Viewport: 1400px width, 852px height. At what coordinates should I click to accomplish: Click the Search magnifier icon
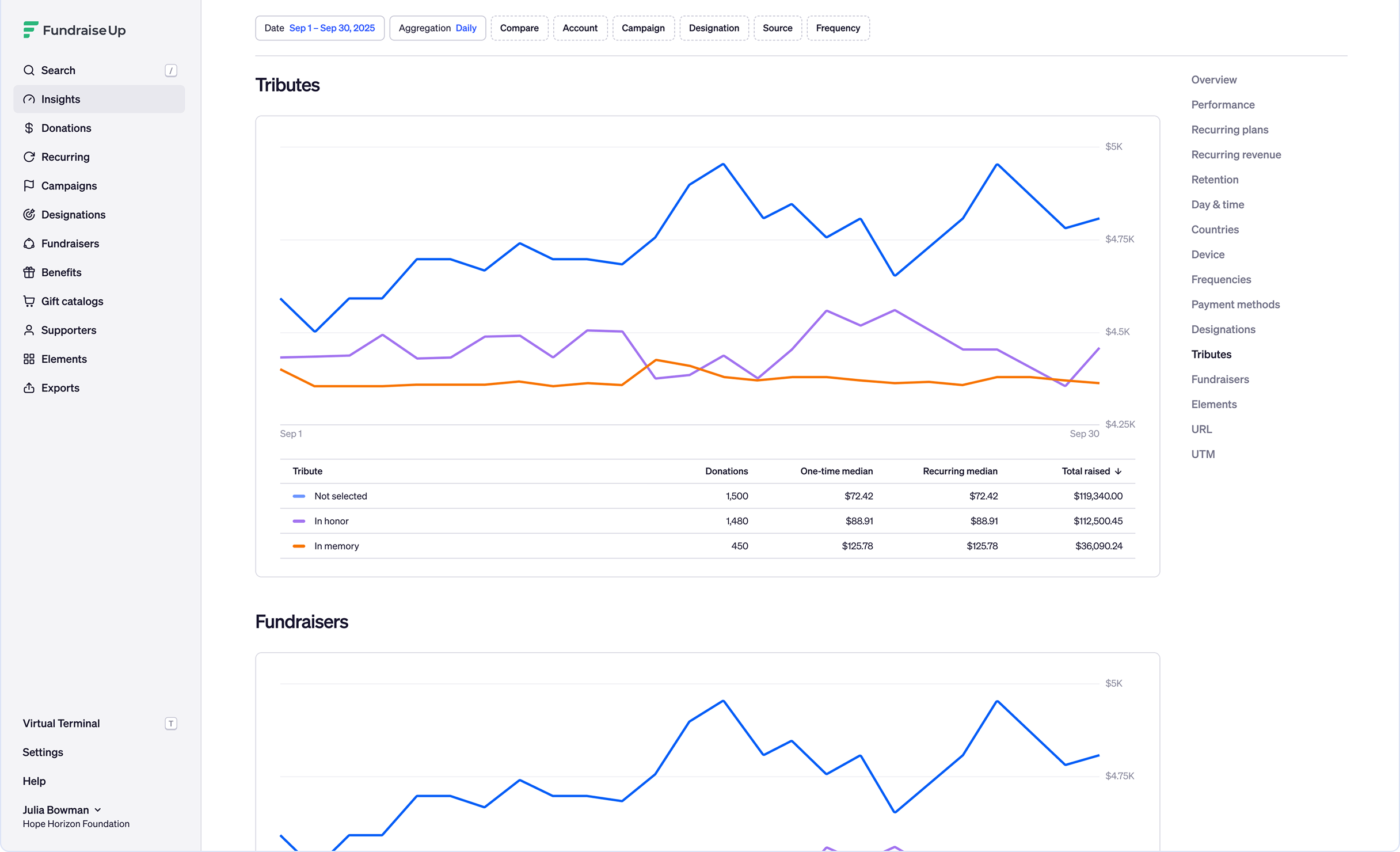[x=29, y=70]
